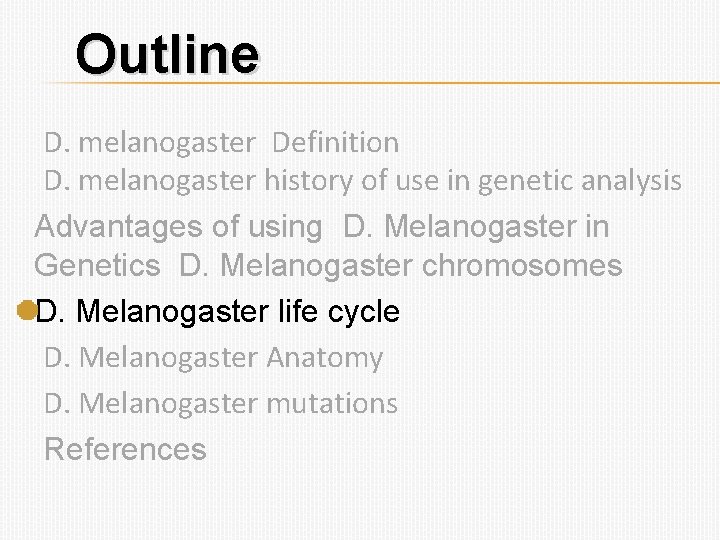Select the 'Advantages of using' text

pos(178,227)
